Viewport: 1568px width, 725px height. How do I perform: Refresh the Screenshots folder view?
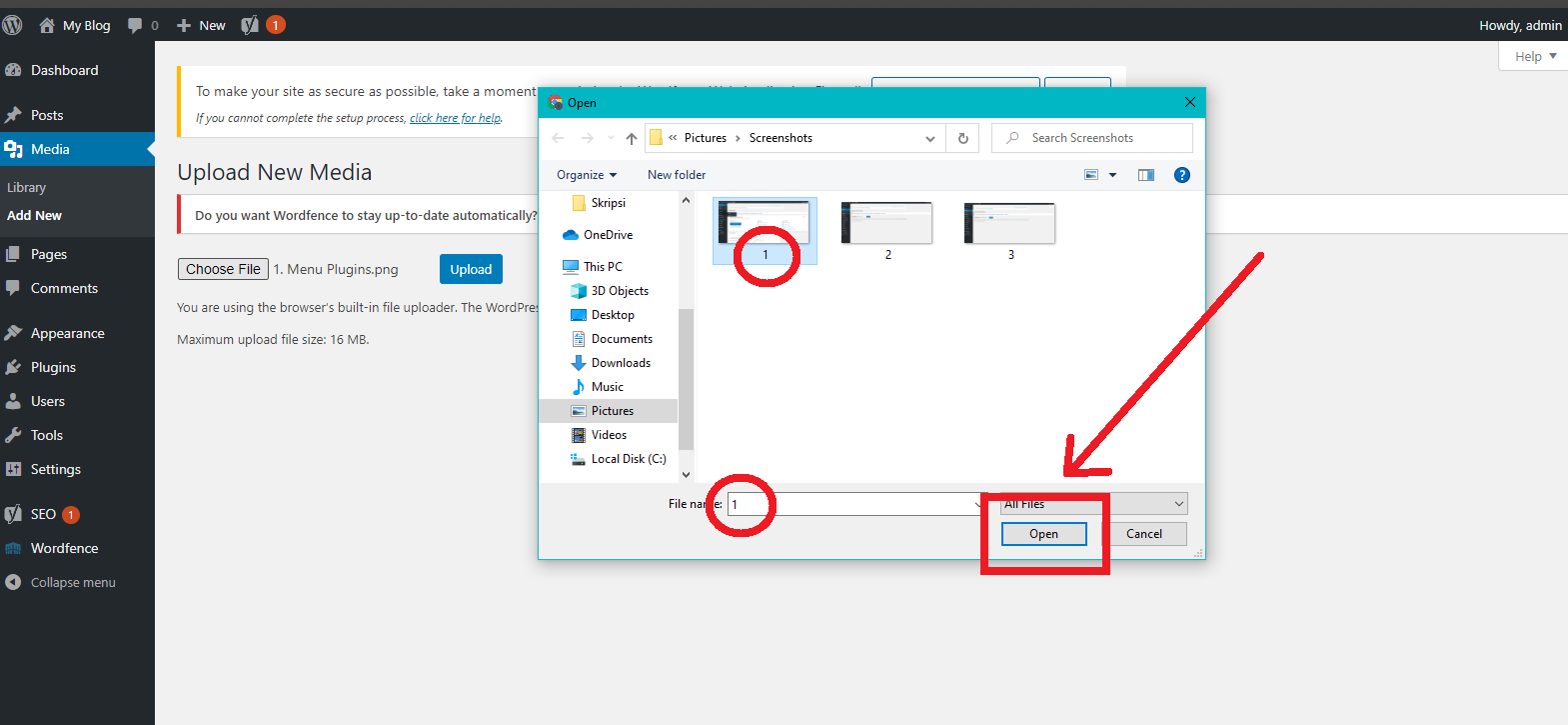tap(963, 138)
